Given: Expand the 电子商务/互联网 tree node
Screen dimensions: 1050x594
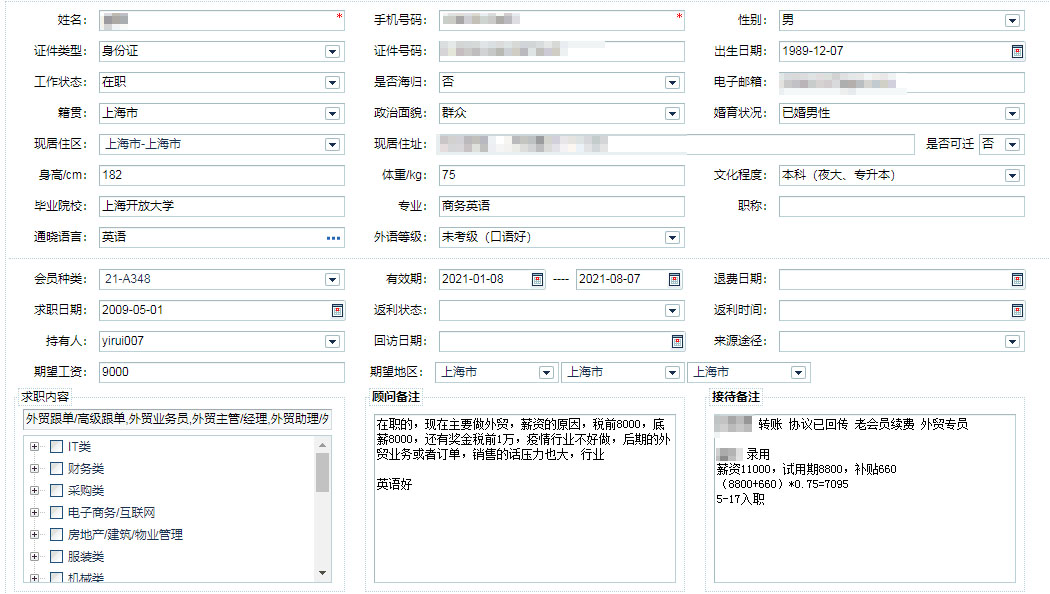Looking at the screenshot, I should pyautogui.click(x=34, y=513).
